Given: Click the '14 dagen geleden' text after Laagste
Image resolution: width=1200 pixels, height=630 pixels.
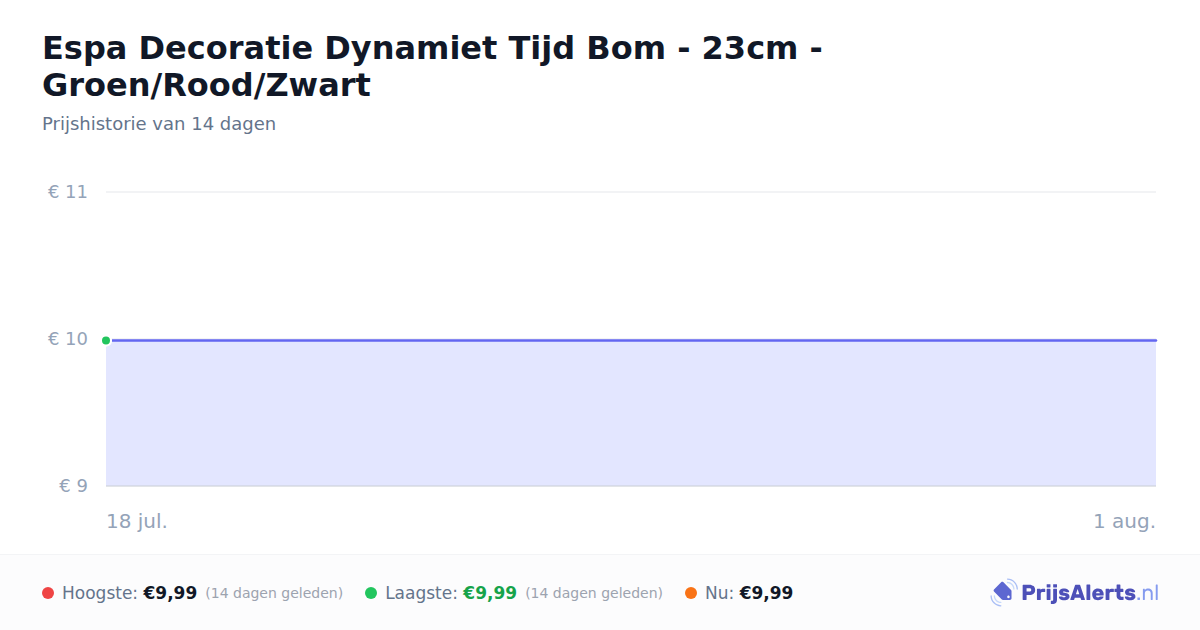Looking at the screenshot, I should point(594,593).
